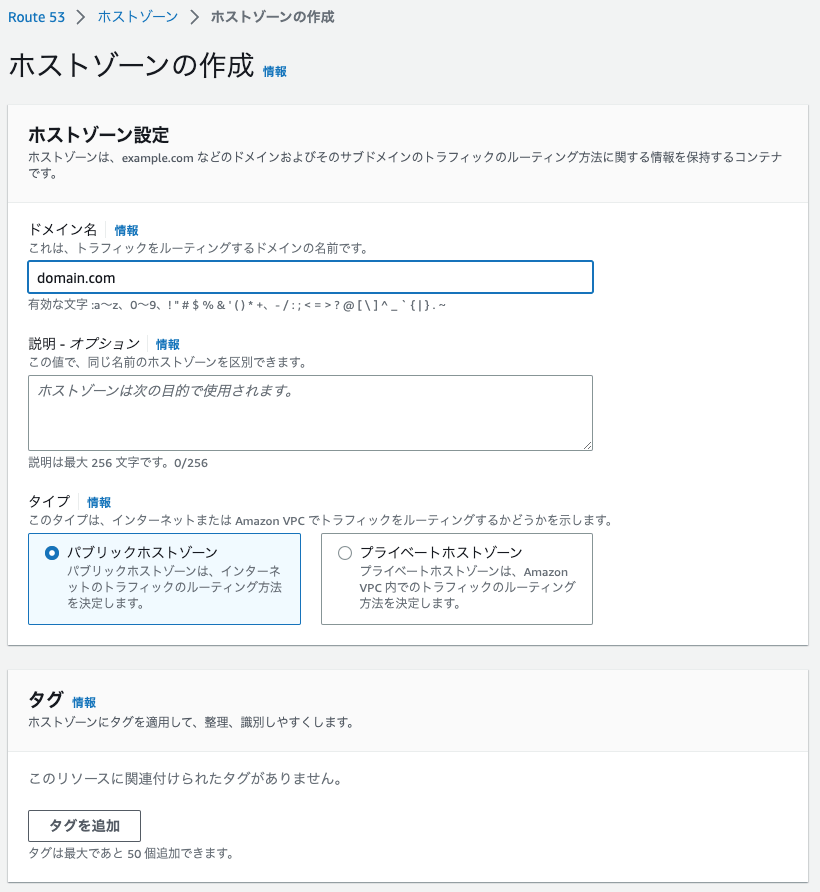Click the breadcrumb chevron before ホストゾーンの作成
The width and height of the screenshot is (820, 892).
(195, 17)
